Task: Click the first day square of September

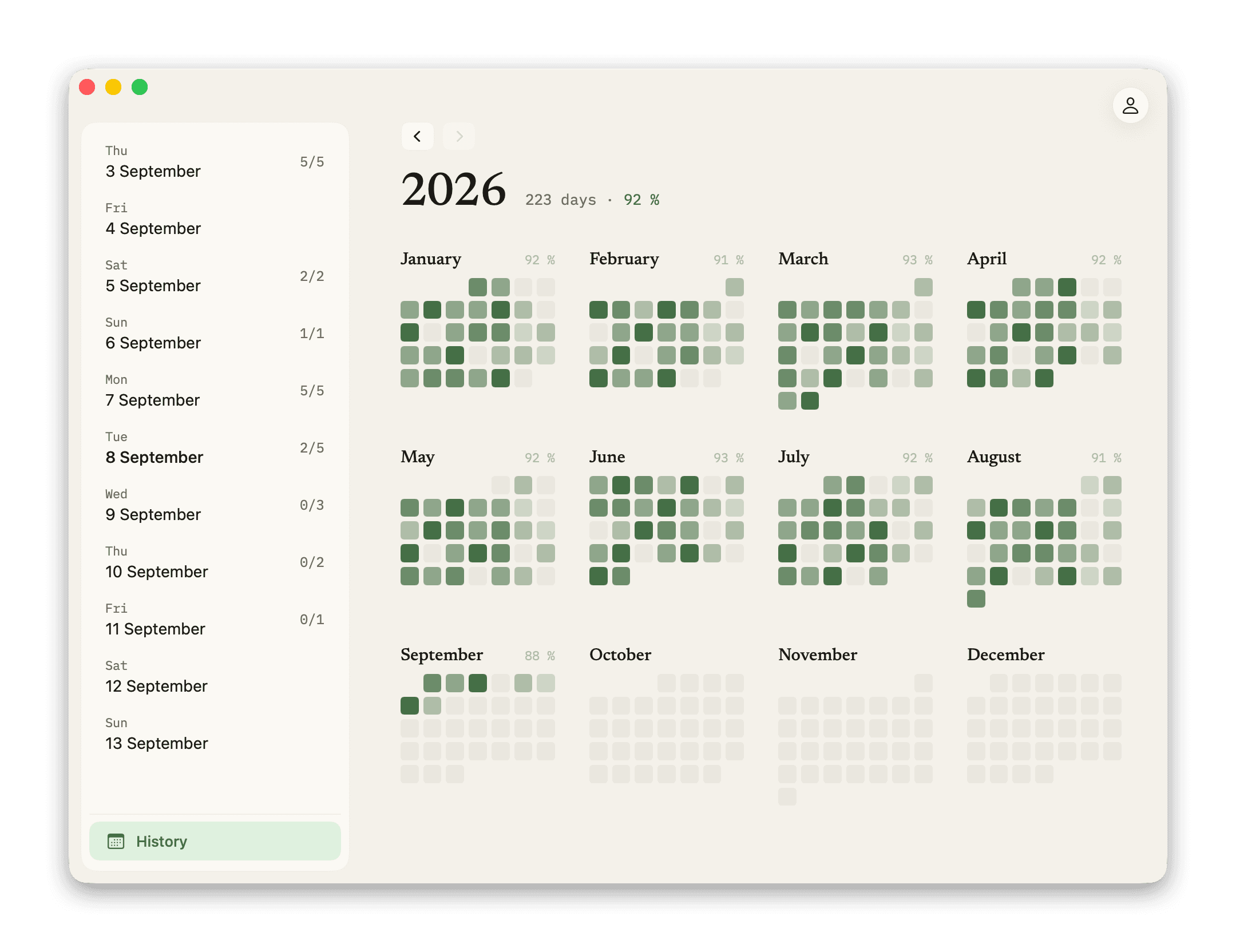Action: tap(432, 683)
